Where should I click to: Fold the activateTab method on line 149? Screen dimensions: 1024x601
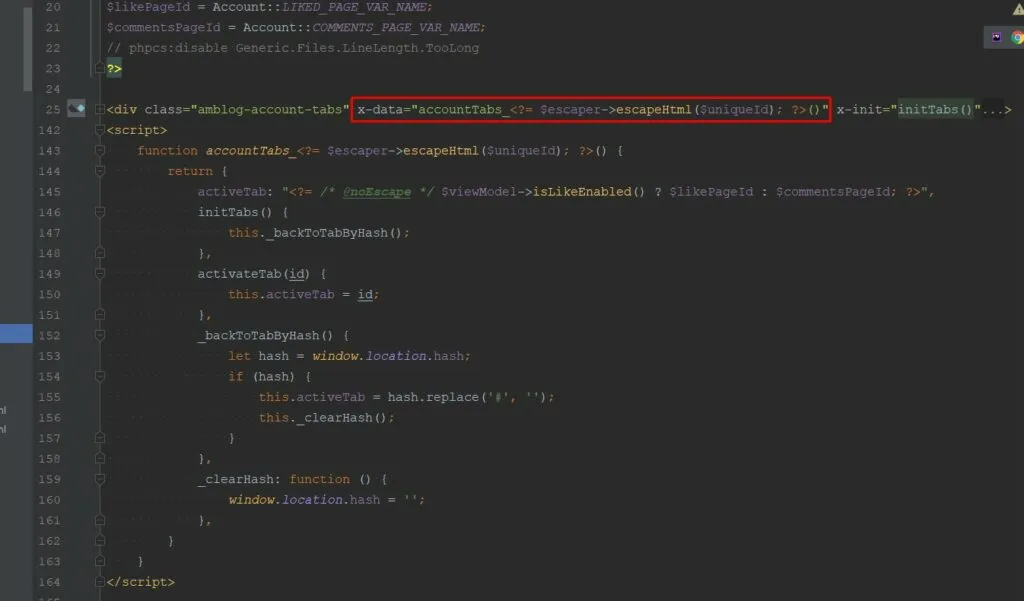point(99,273)
